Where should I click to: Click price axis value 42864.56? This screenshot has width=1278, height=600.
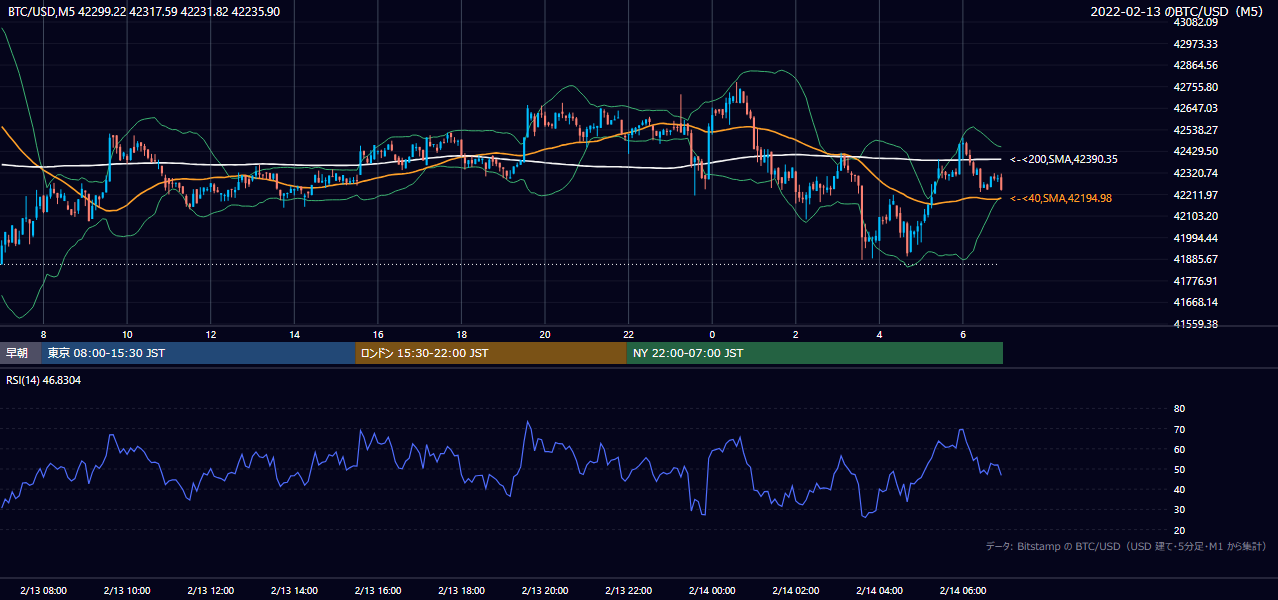click(1195, 65)
